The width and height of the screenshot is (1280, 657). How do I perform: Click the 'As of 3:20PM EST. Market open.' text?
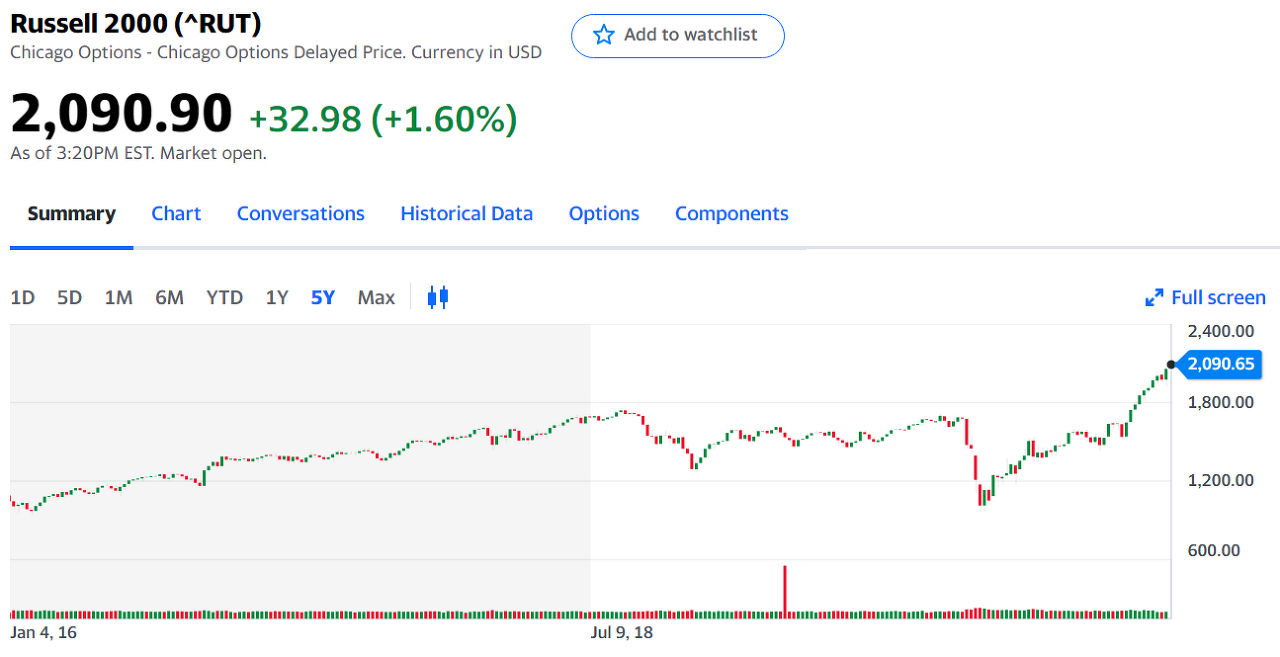click(x=138, y=153)
